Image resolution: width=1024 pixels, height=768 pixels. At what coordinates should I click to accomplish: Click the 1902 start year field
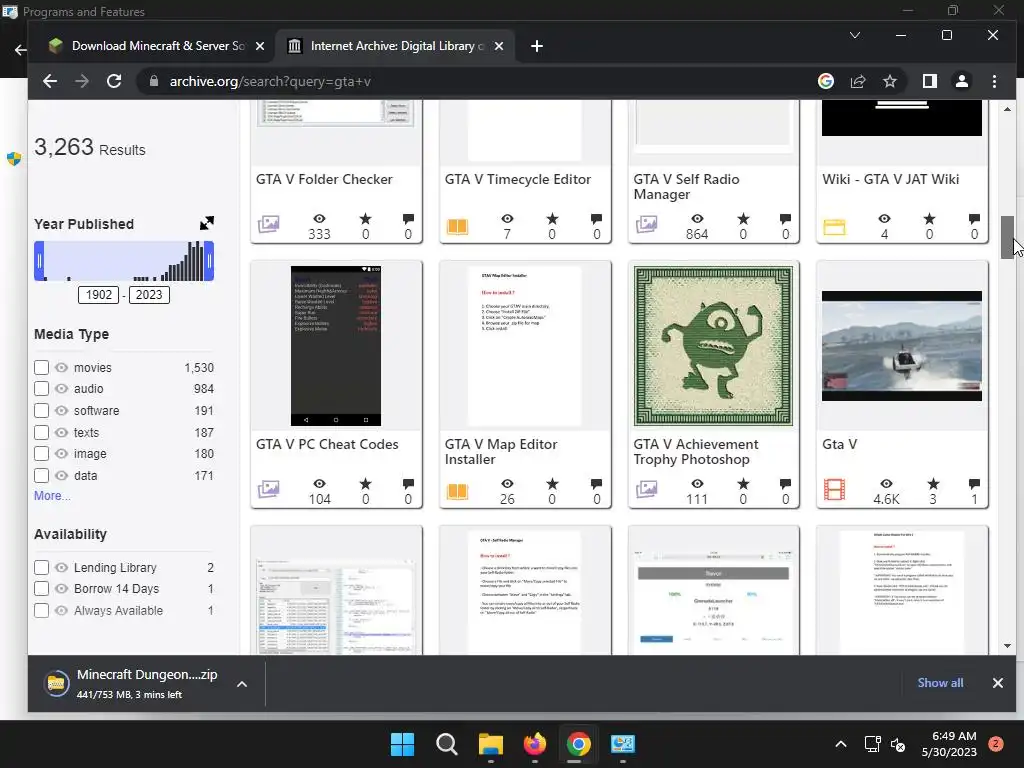99,295
